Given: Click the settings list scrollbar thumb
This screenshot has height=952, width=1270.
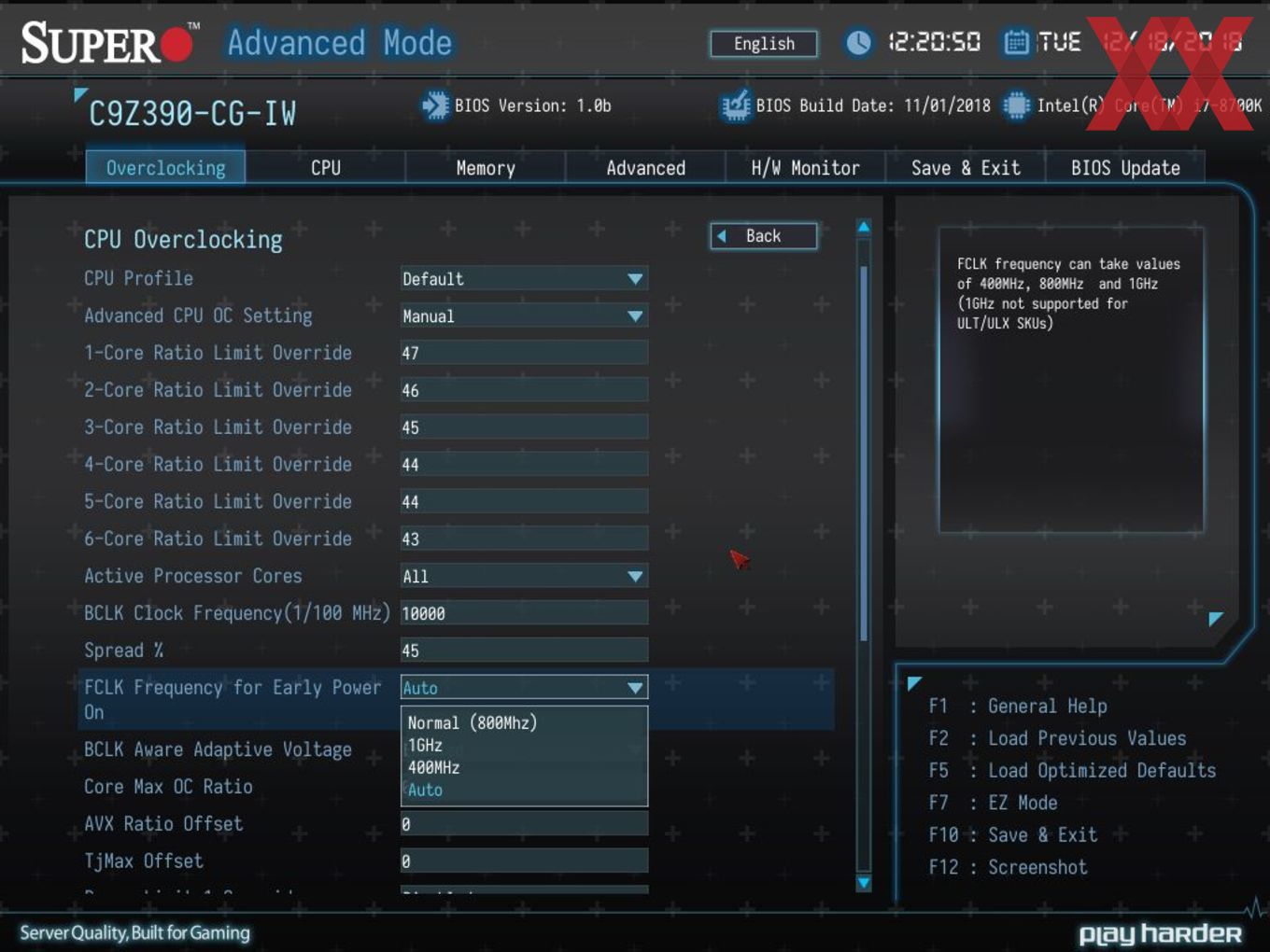Looking at the screenshot, I should 864,453.
